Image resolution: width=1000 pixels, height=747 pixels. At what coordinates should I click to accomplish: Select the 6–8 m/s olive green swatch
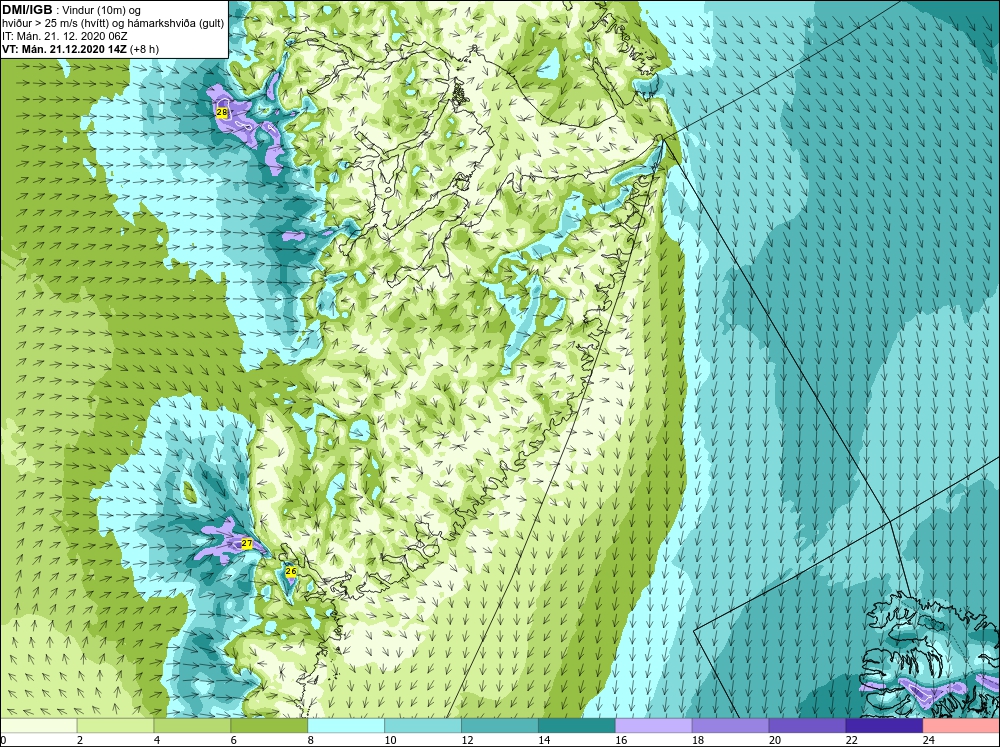(x=269, y=726)
